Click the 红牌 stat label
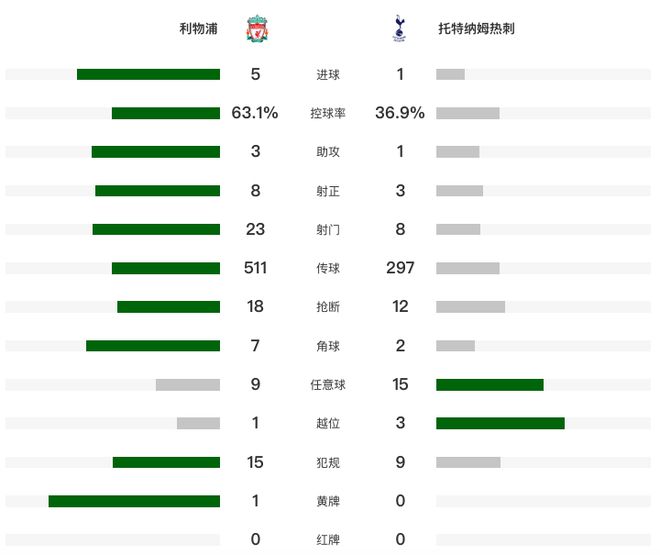Viewport: 660px width, 555px height. [328, 540]
